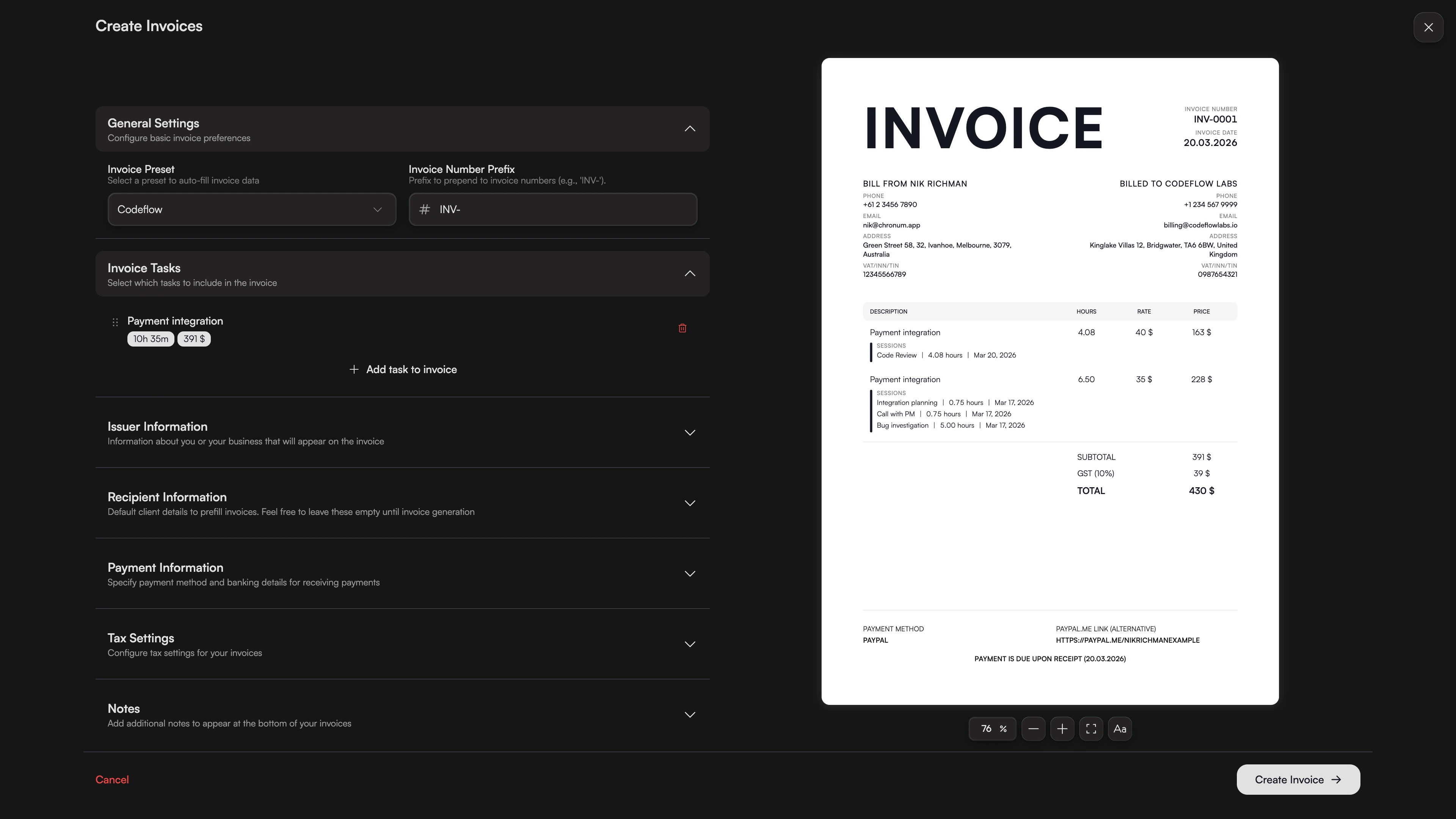The image size is (1456, 819).
Task: Open fullscreen invoice preview
Action: point(1091,728)
